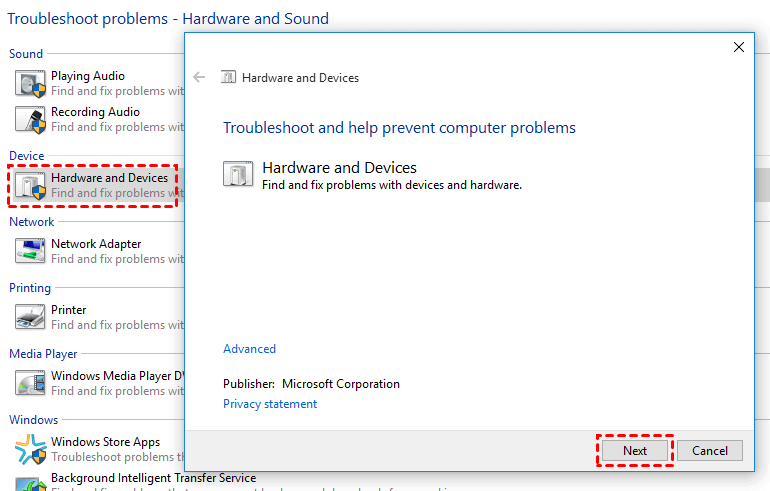The height and width of the screenshot is (491, 770).
Task: Open the Advanced options link
Action: coord(249,349)
